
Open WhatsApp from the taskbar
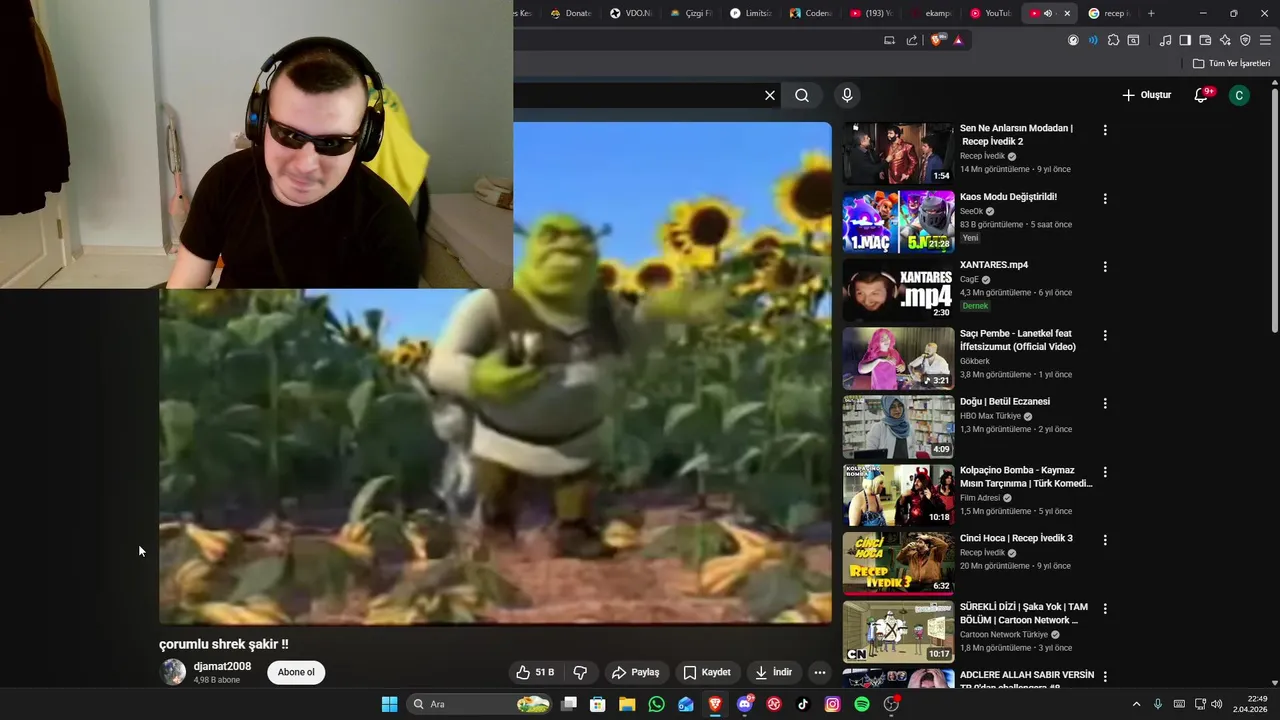(656, 704)
